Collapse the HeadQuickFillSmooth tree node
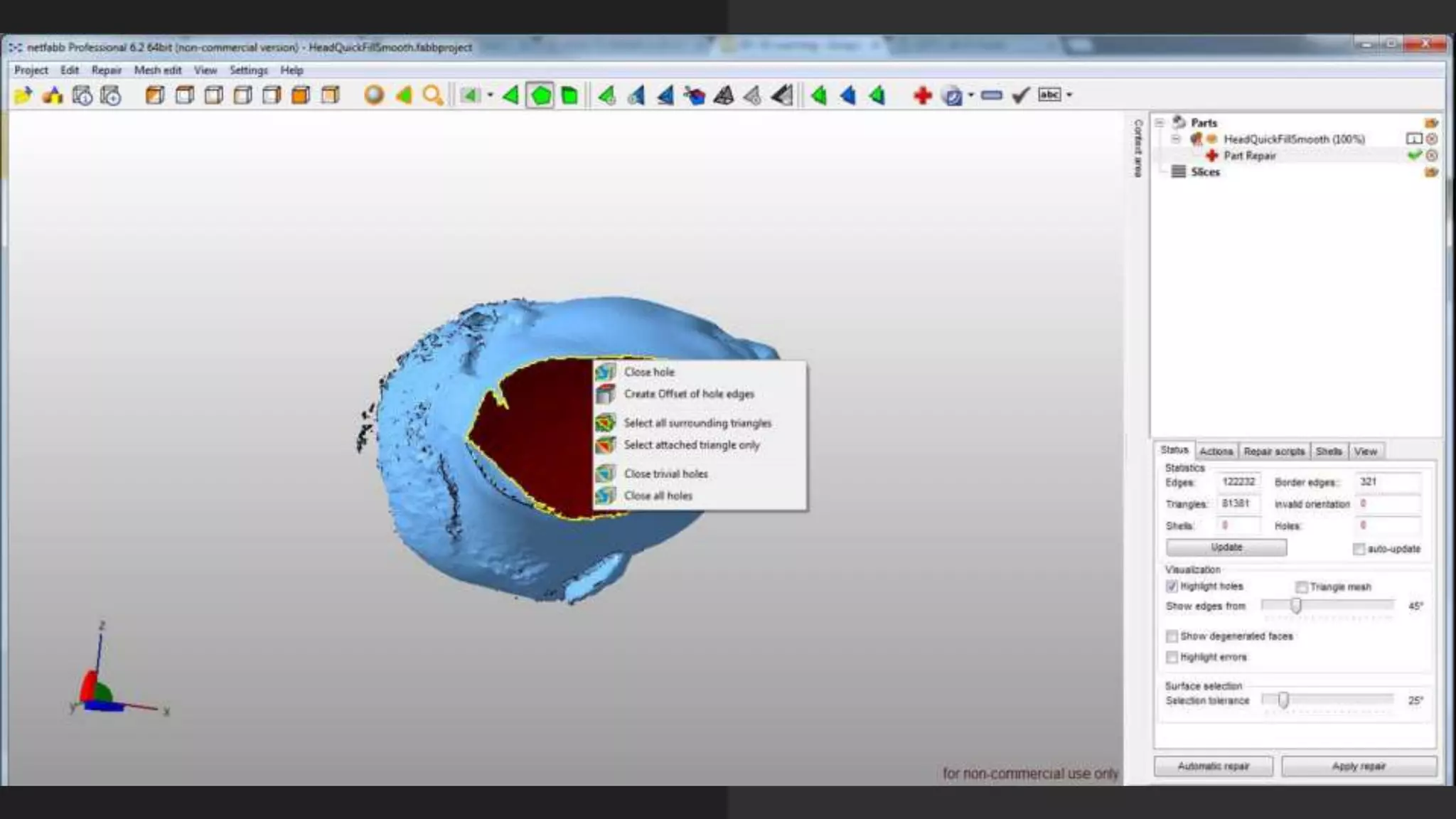The image size is (1456, 819). (x=1176, y=139)
